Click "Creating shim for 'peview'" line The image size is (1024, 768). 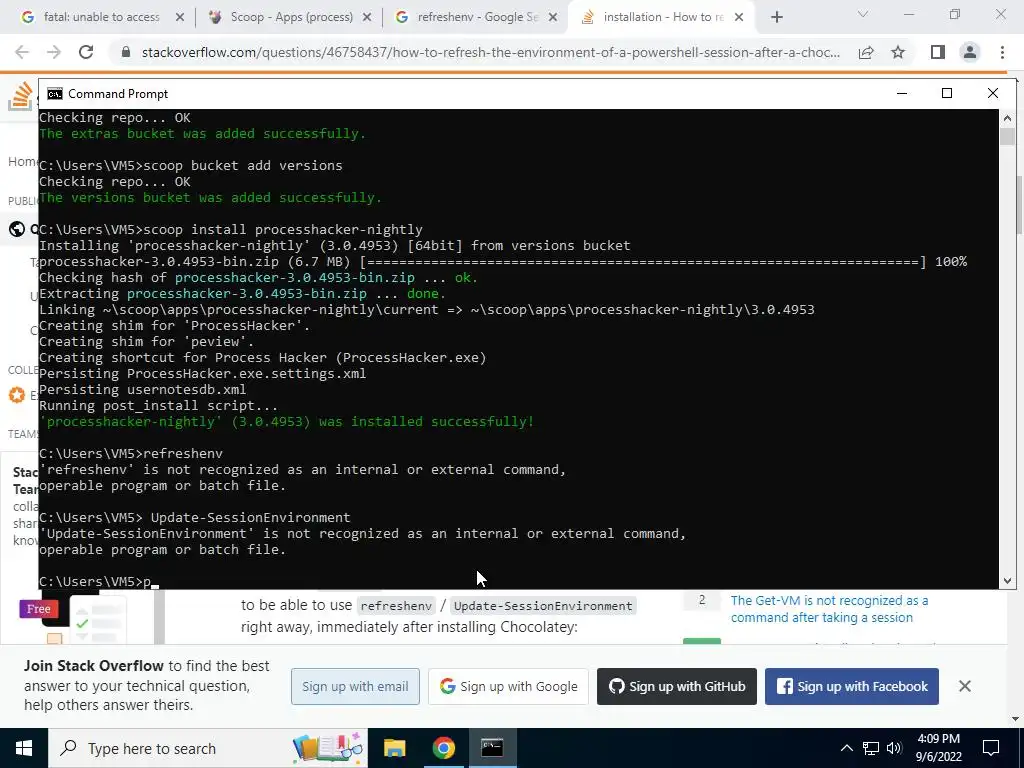(146, 342)
